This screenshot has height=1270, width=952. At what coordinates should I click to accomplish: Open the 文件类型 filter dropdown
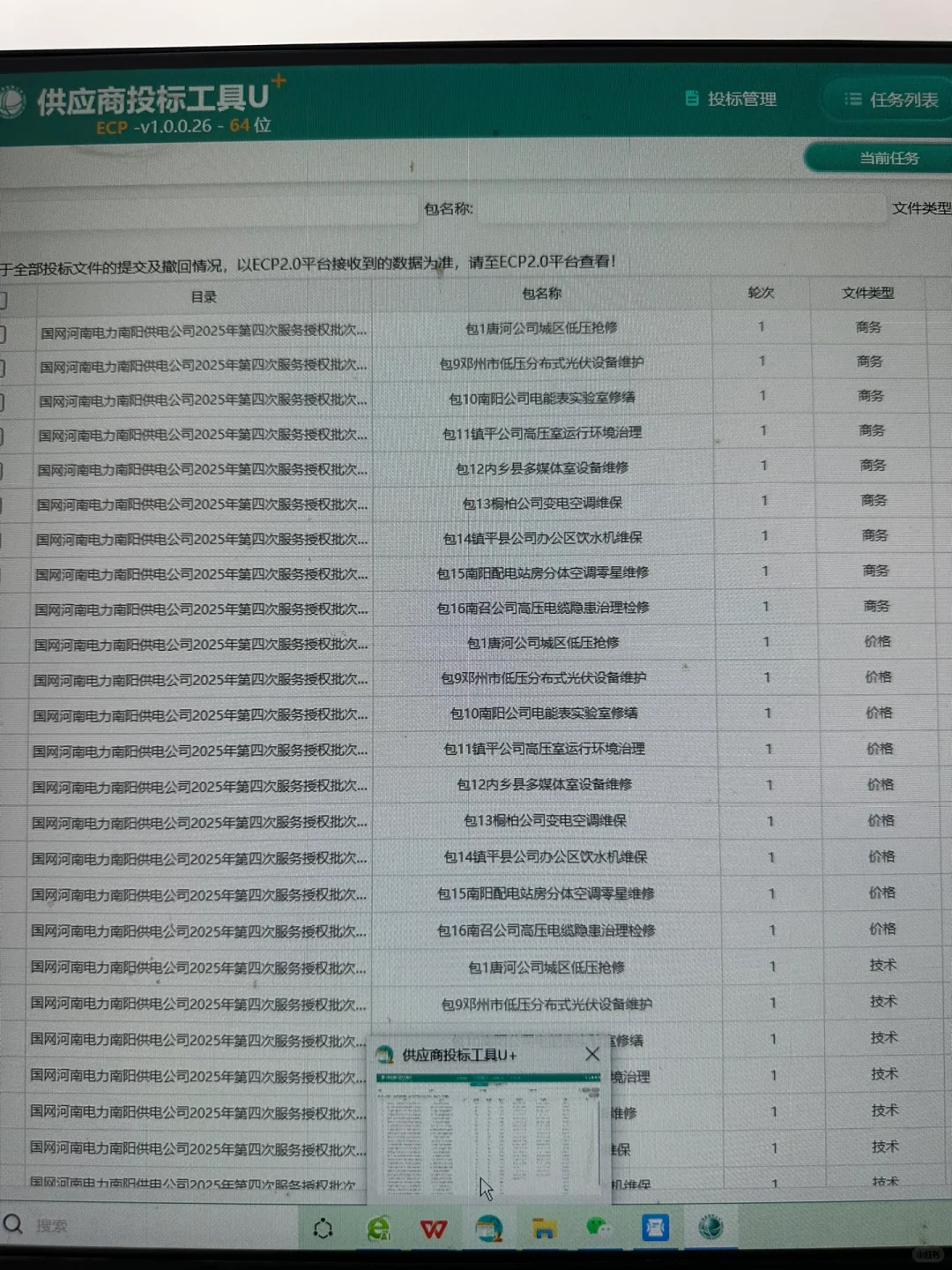point(920,210)
